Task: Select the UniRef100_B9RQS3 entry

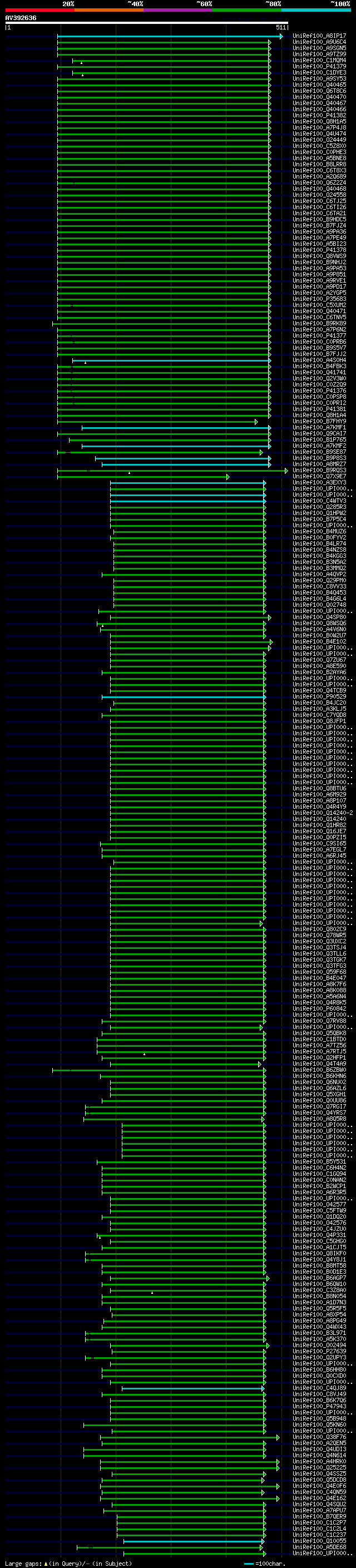Action: (x=319, y=470)
